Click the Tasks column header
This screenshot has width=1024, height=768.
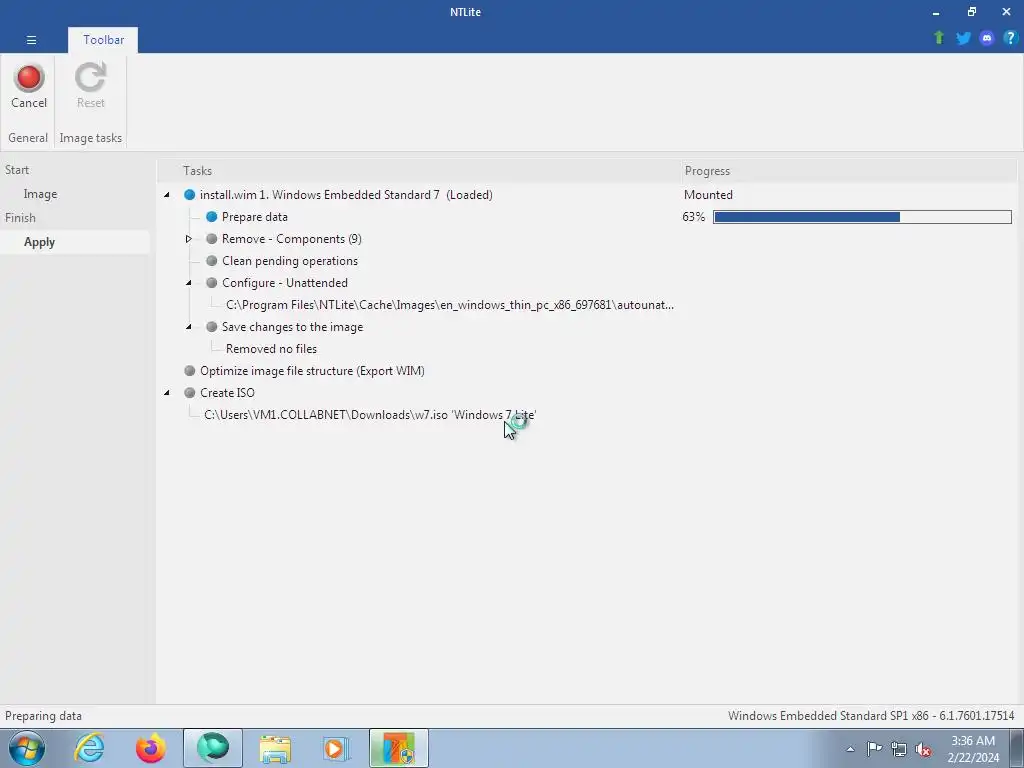(x=419, y=170)
